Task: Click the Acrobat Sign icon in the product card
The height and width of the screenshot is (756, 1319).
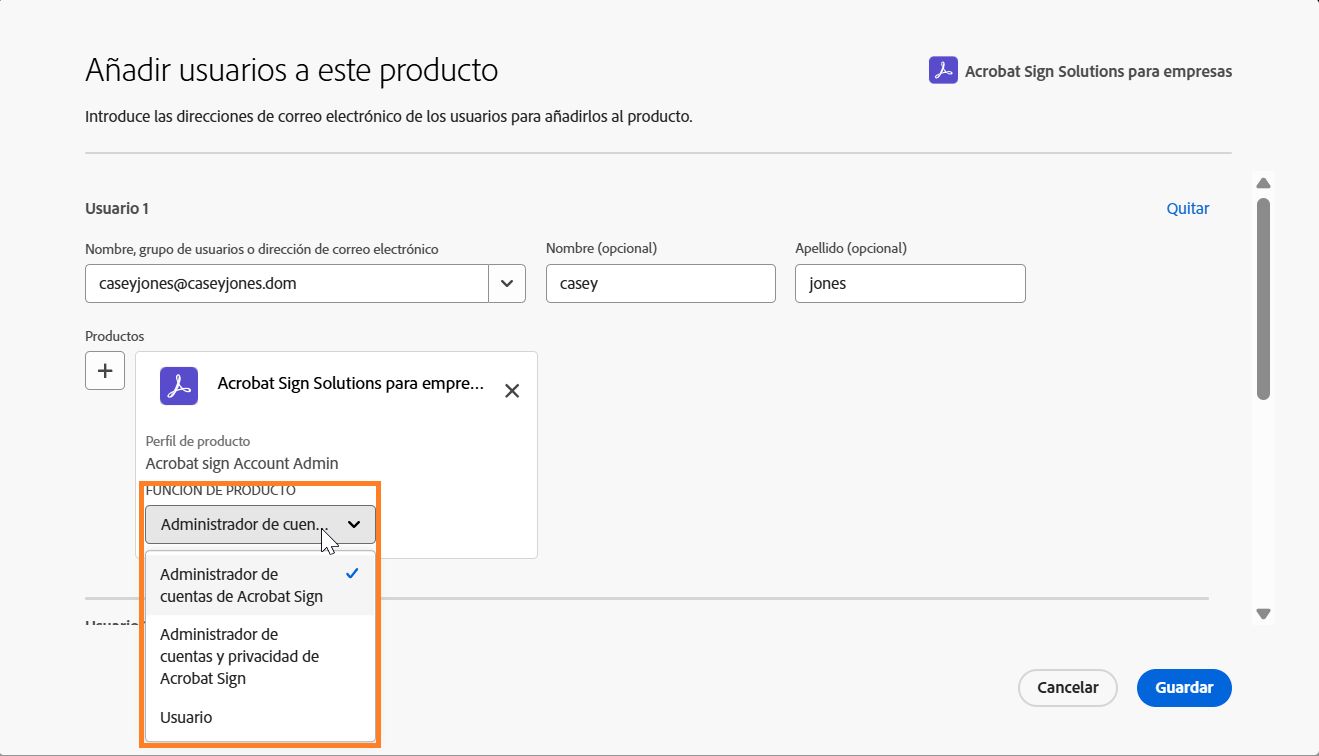Action: tap(178, 386)
